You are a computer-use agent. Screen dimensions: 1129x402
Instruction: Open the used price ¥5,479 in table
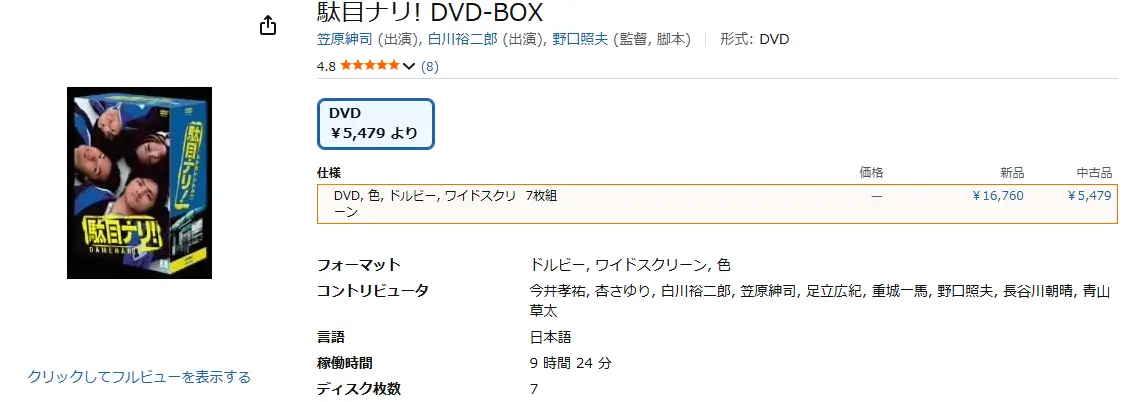click(x=1089, y=196)
